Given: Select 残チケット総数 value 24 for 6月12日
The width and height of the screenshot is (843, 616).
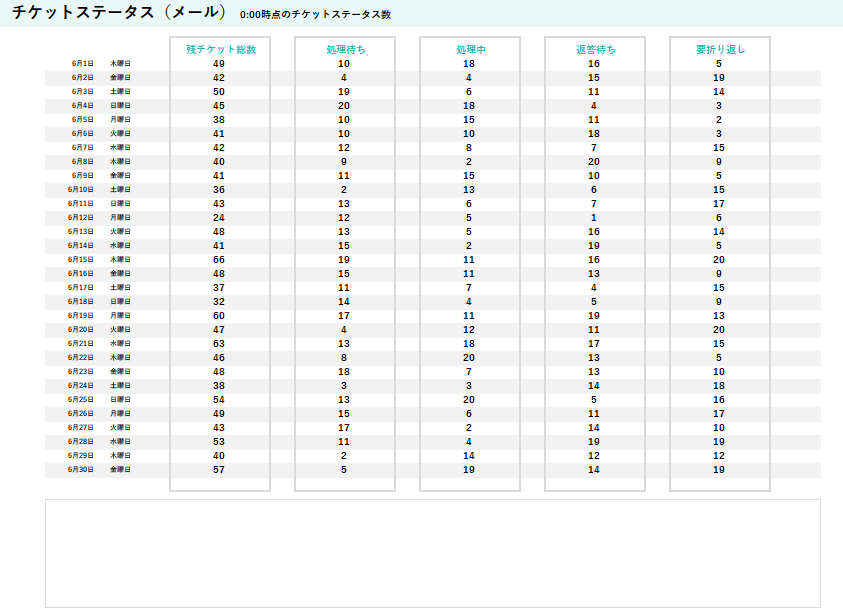Looking at the screenshot, I should coord(219,217).
